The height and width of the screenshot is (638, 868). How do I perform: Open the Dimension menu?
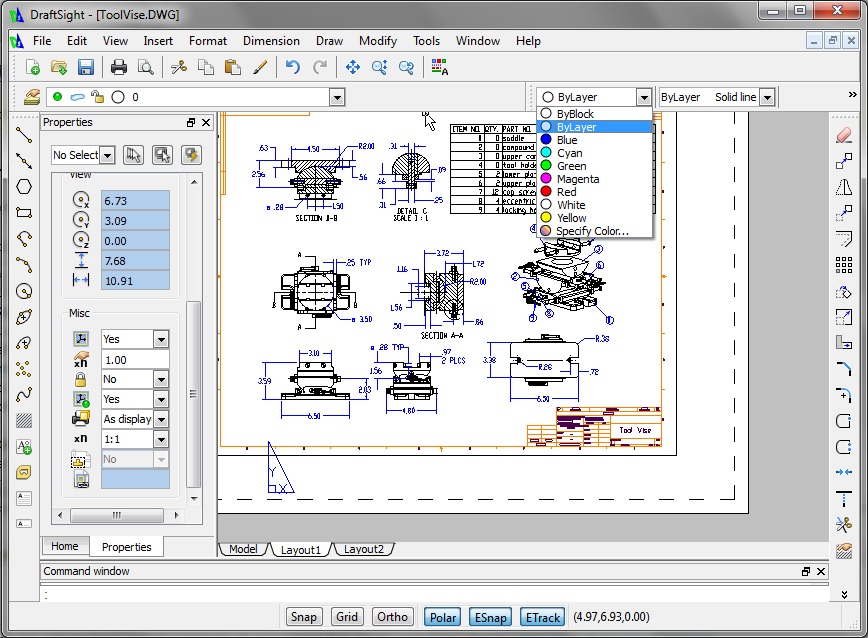[271, 41]
